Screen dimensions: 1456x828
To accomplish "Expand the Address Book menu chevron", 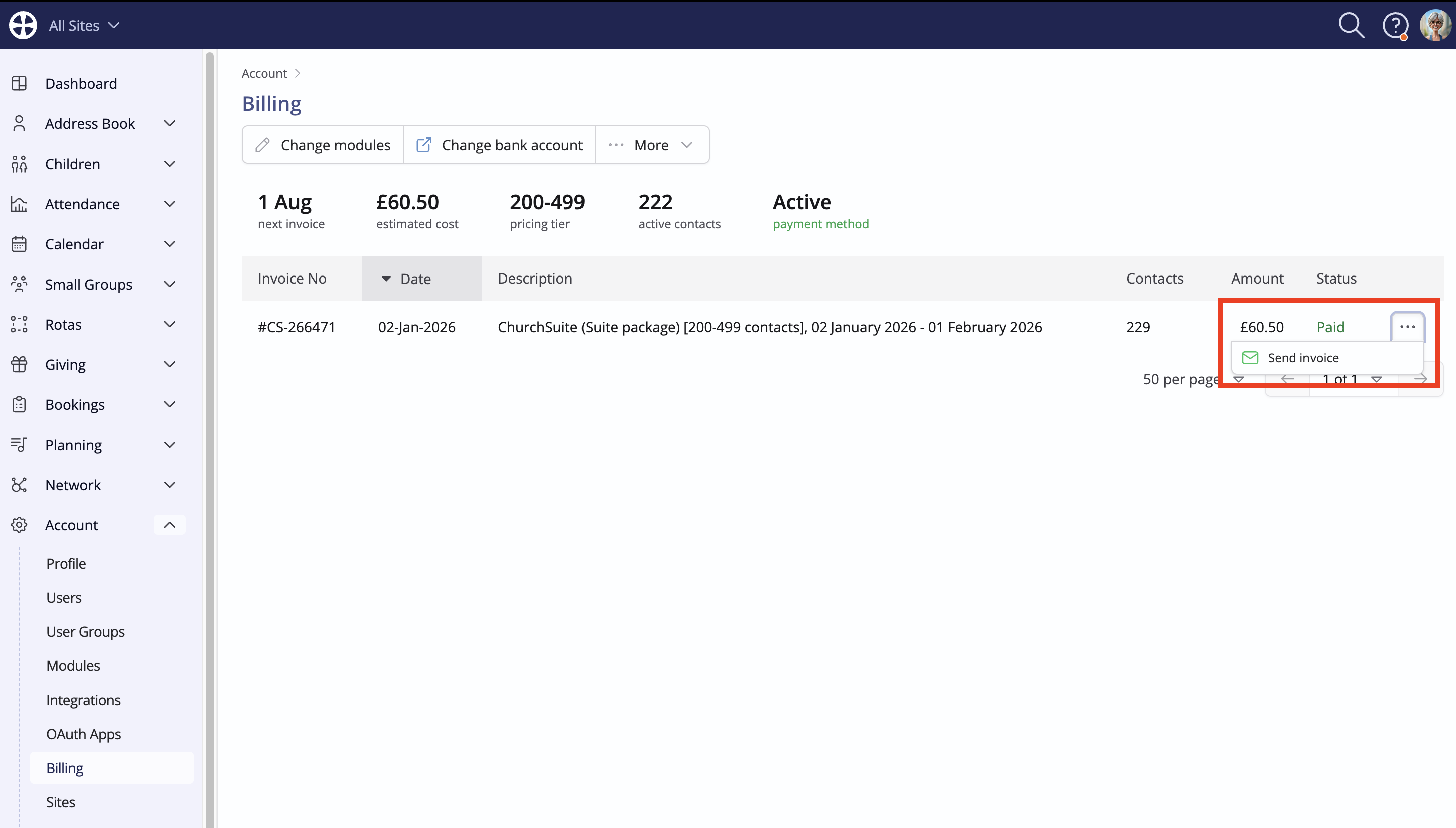I will [170, 123].
